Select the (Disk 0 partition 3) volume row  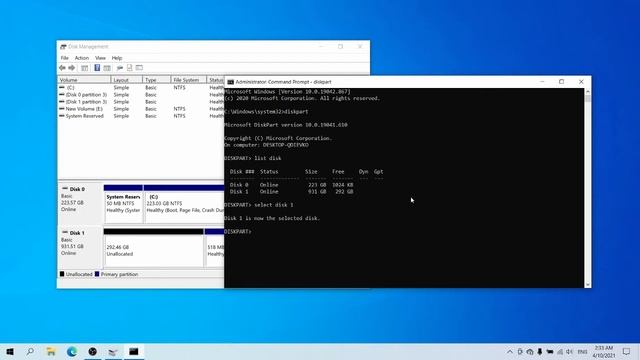(141, 95)
